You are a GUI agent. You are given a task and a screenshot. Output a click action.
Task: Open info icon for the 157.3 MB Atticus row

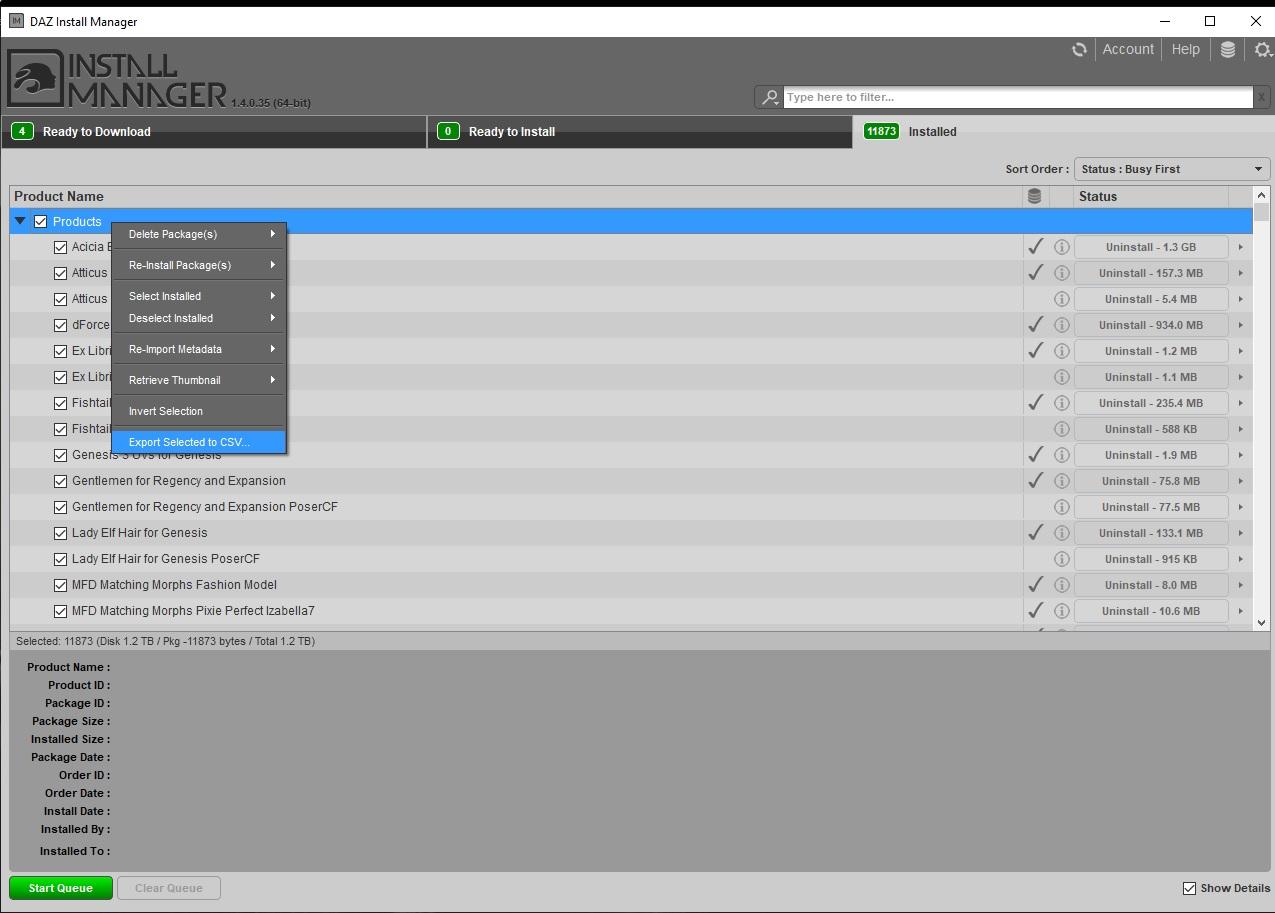[1062, 273]
